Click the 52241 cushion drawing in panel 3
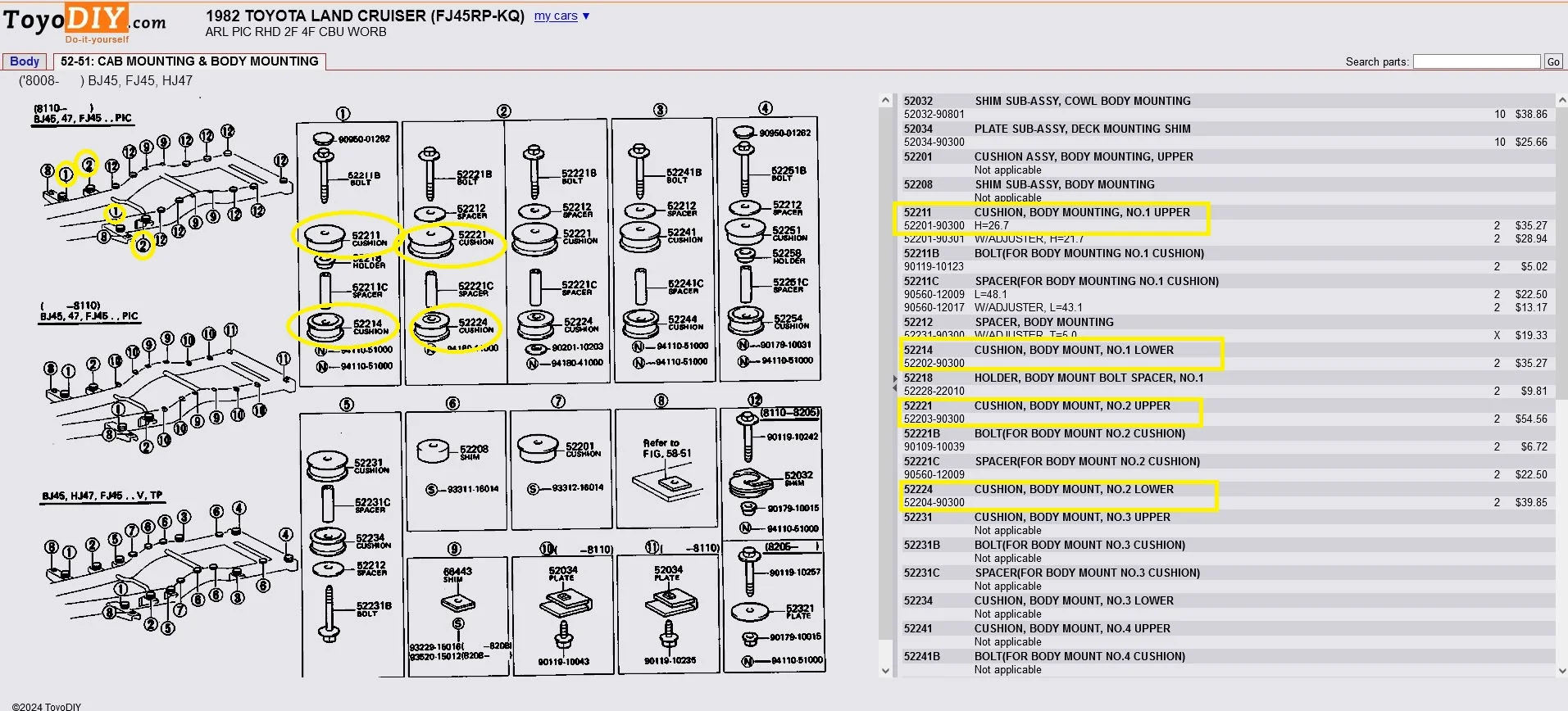Screen dimensions: 1568x711 coord(640,237)
